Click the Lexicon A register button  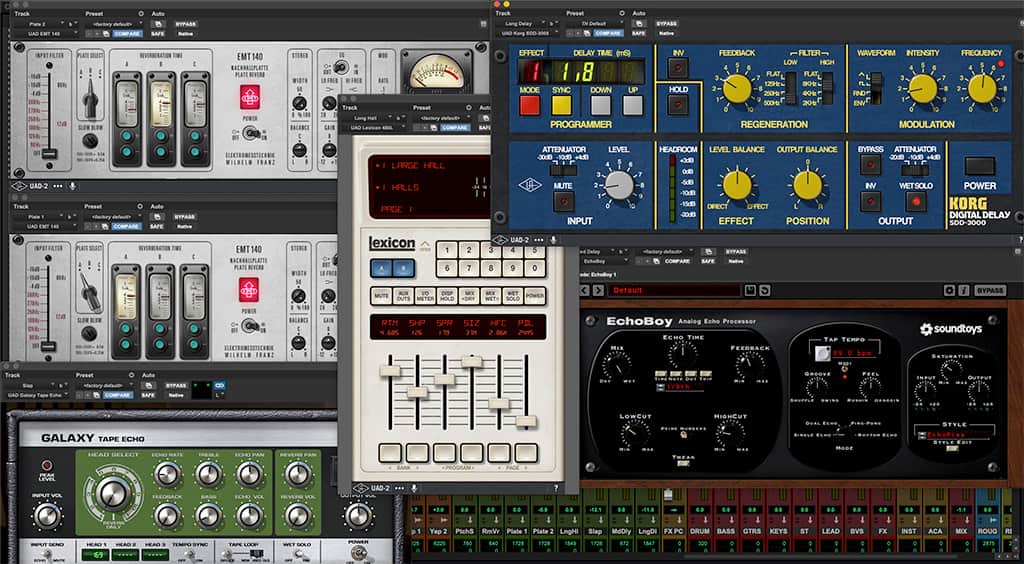point(381,267)
